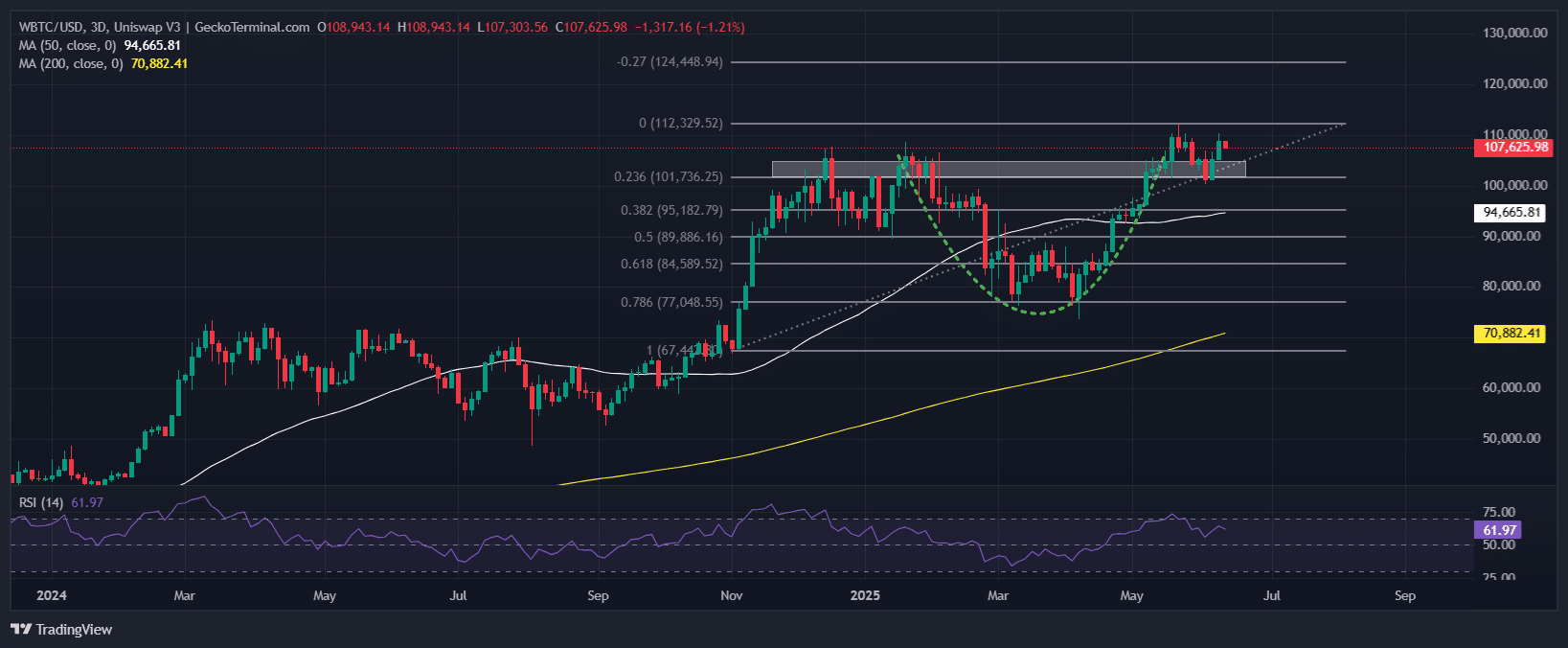Click the Sep 2024 time axis label
1568x648 pixels.
click(x=598, y=595)
